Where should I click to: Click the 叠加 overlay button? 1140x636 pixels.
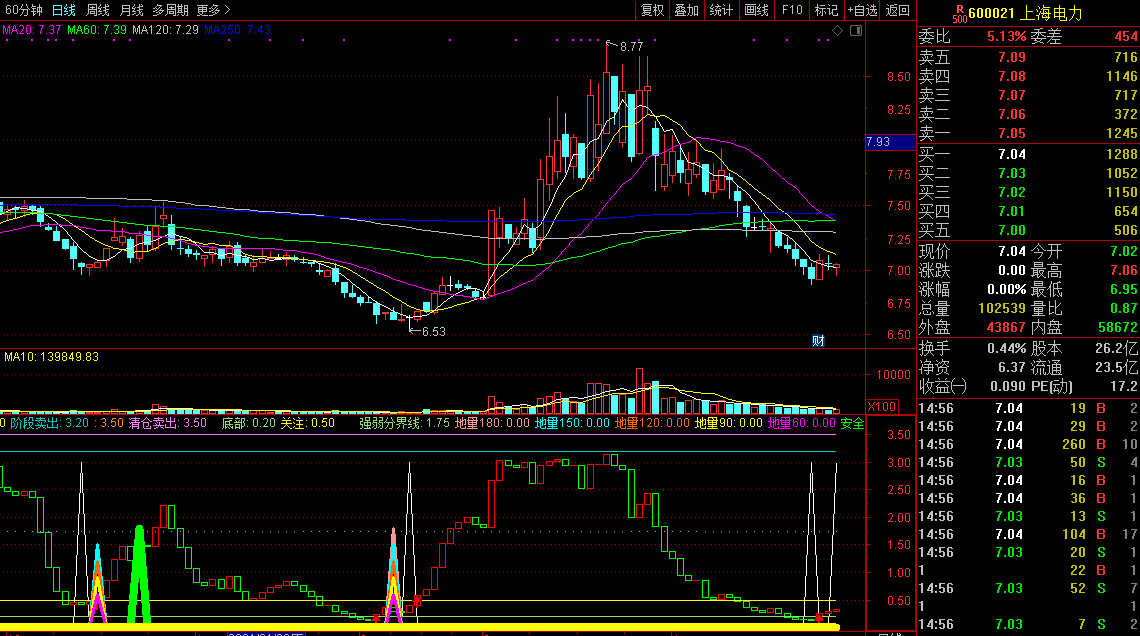[x=686, y=10]
